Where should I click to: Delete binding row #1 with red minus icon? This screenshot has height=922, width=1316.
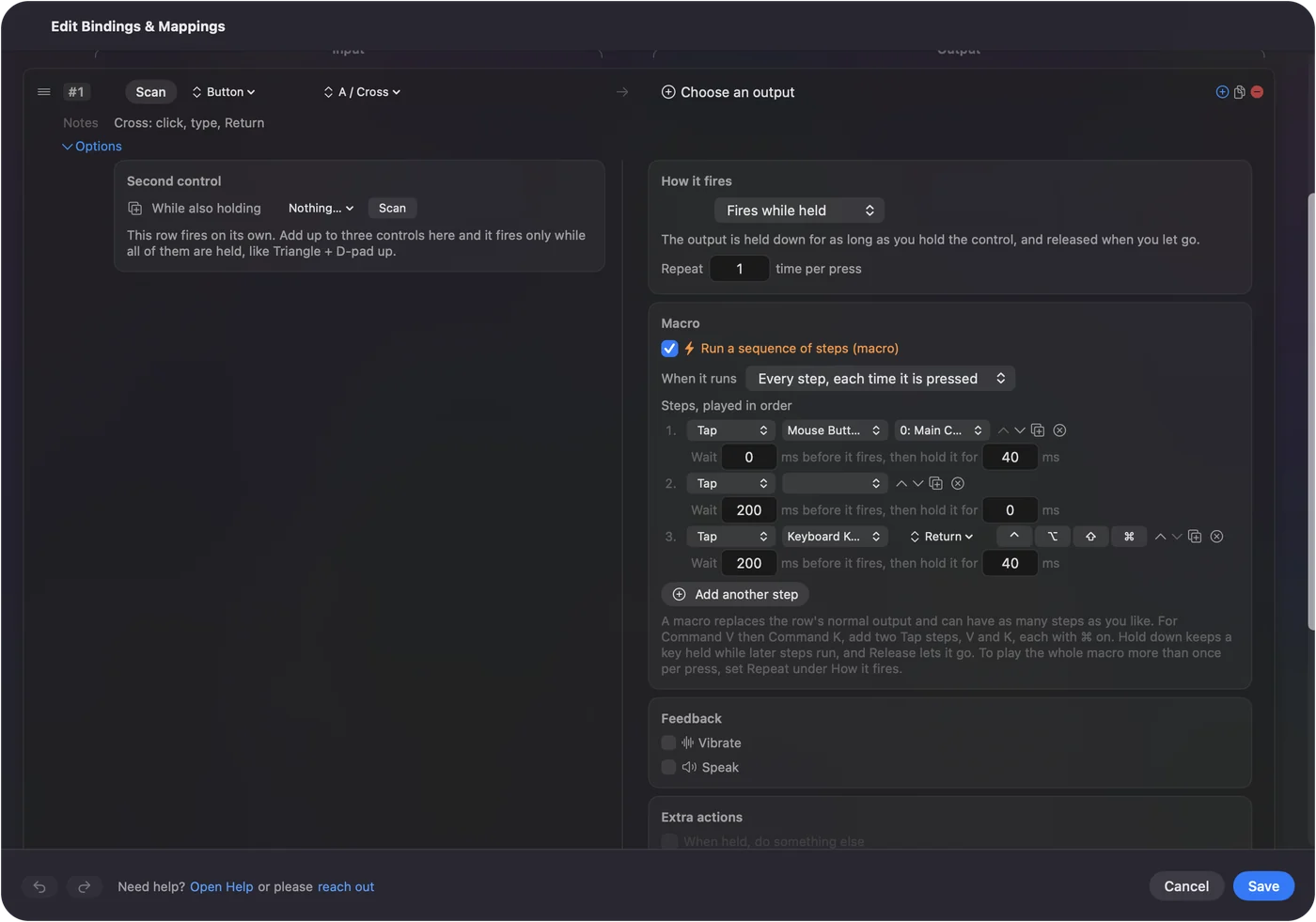[1257, 92]
